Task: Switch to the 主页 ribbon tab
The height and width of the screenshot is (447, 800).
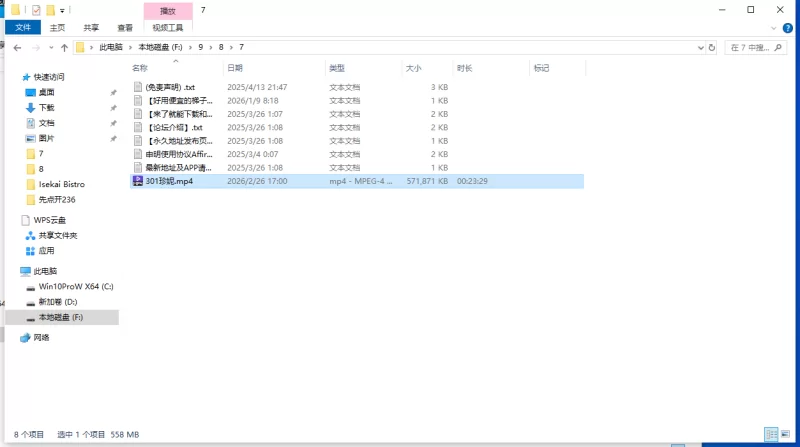Action: (x=57, y=28)
